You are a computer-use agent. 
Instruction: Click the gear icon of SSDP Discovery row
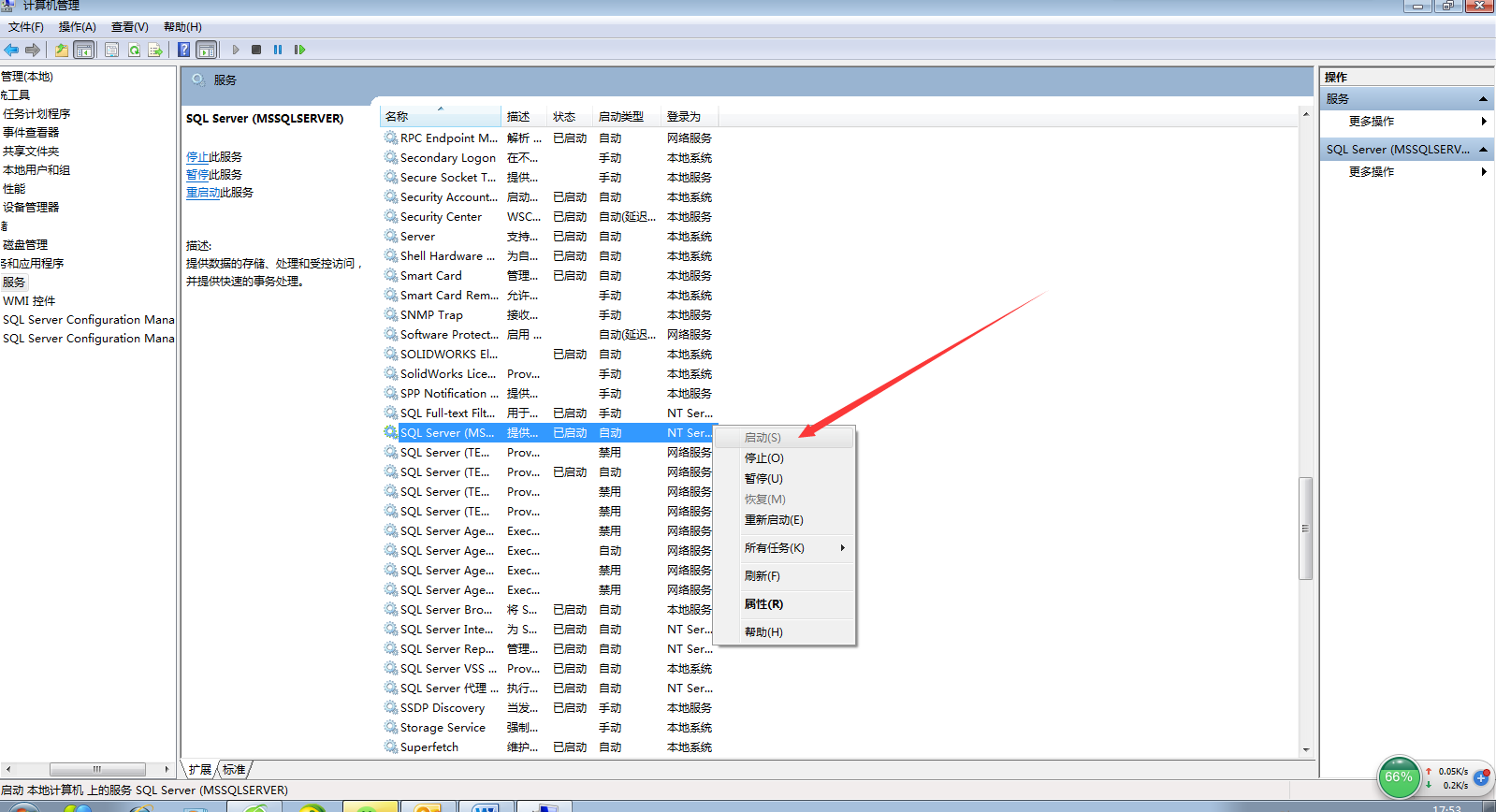(391, 707)
